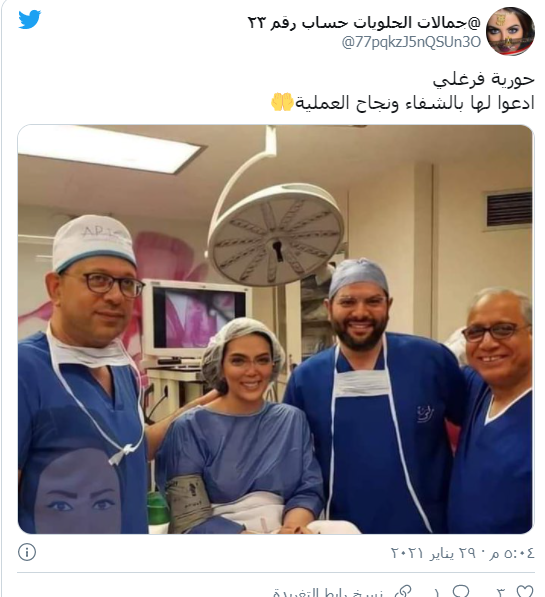545x597 pixels.
Task: Open the Twitter info circle icon
Action: coord(27,552)
